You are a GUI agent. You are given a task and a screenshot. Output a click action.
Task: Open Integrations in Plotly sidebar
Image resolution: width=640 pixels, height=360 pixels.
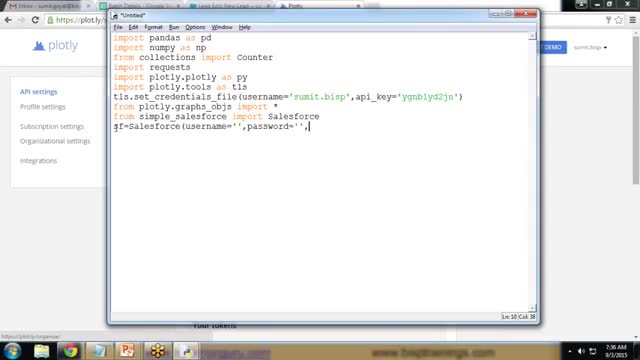click(38, 161)
